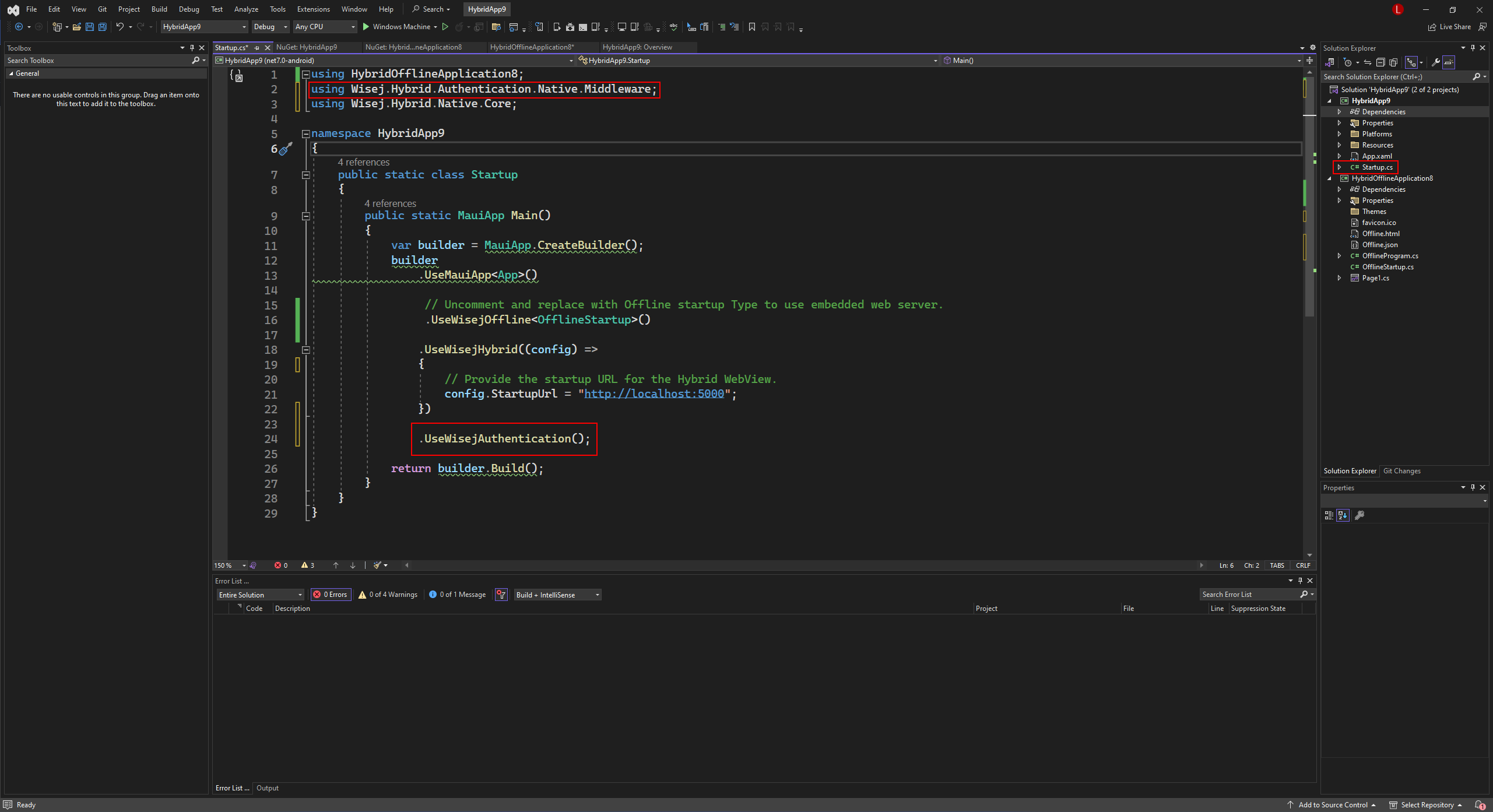Toggle the 0 of 4 Warnings filter
The height and width of the screenshot is (812, 1493).
point(388,595)
